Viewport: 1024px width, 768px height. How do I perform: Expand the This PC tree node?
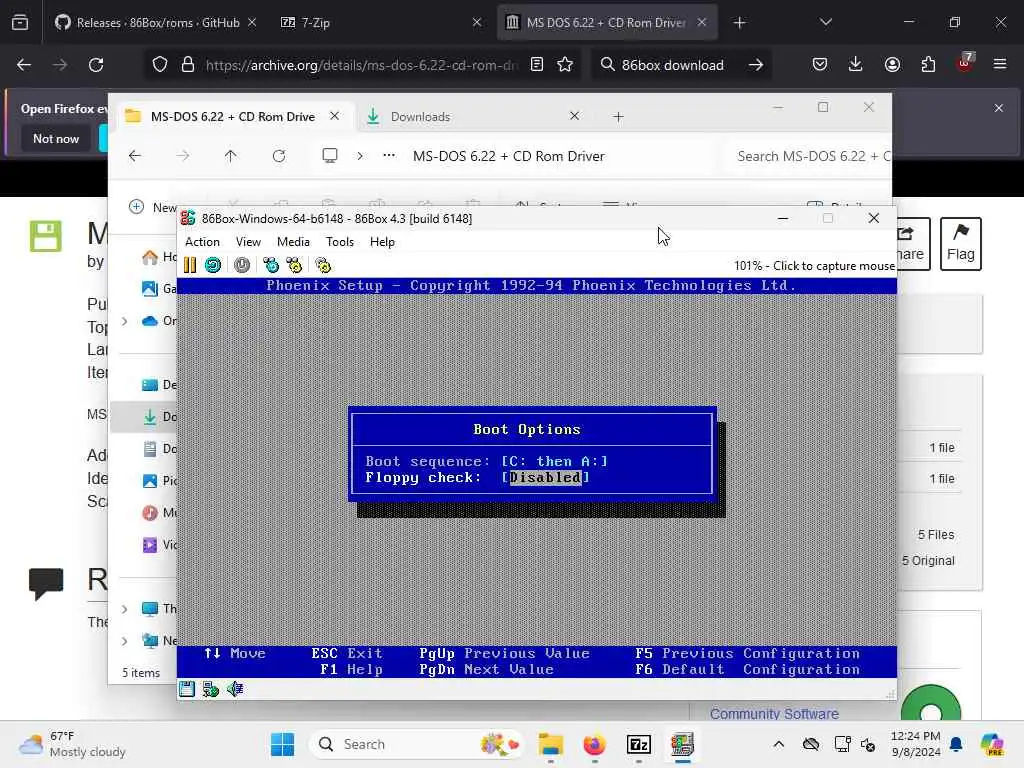(x=124, y=609)
